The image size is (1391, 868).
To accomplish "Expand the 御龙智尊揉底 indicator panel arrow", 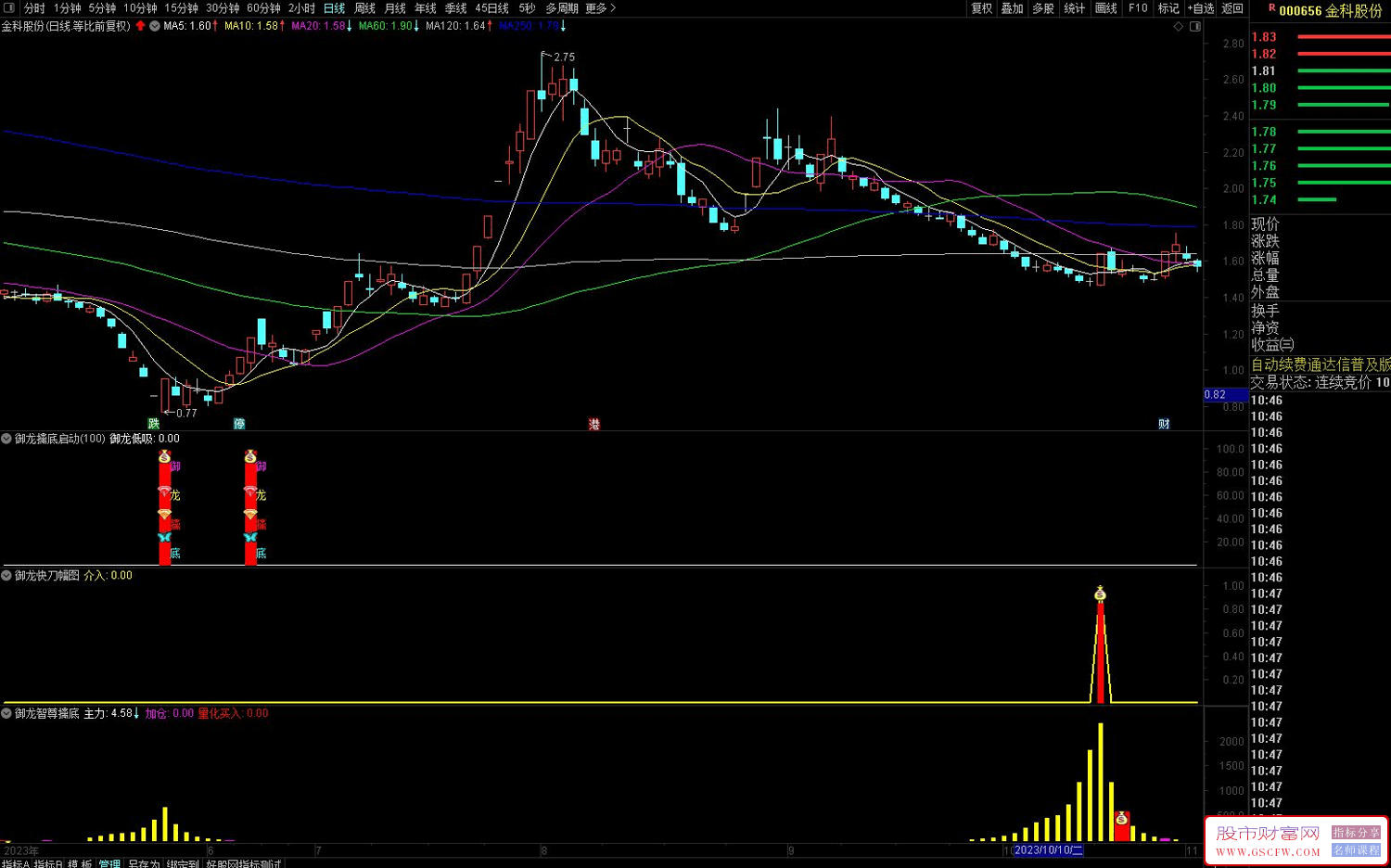I will tap(6, 713).
